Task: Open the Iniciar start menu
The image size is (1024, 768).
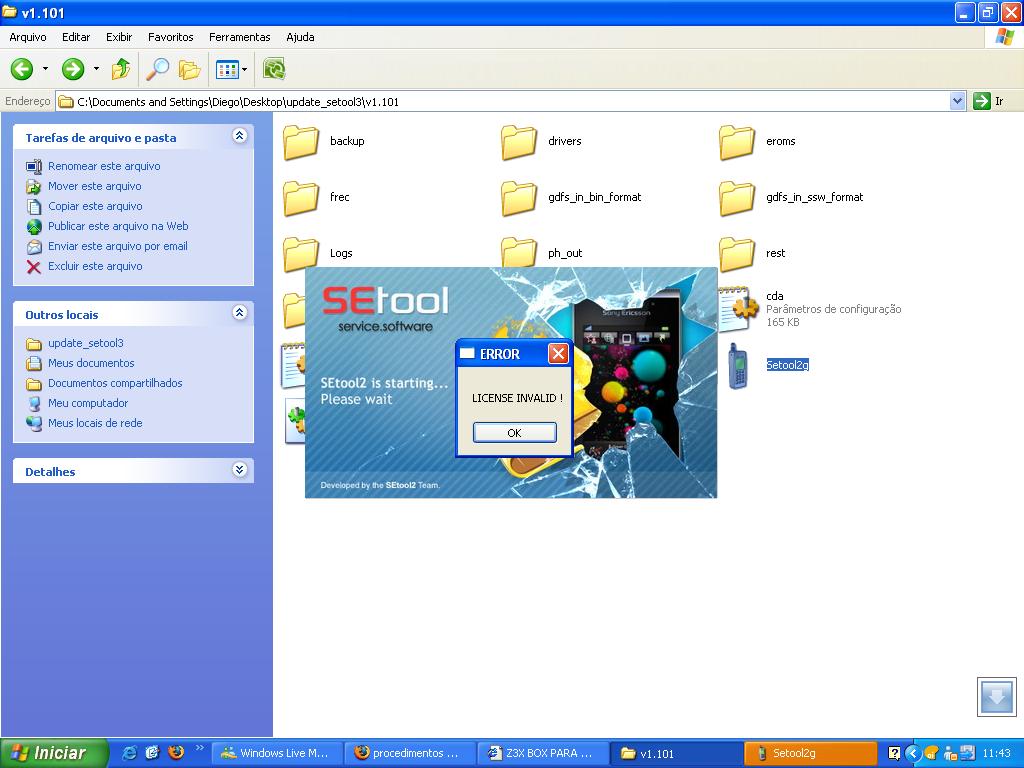Action: pyautogui.click(x=54, y=753)
